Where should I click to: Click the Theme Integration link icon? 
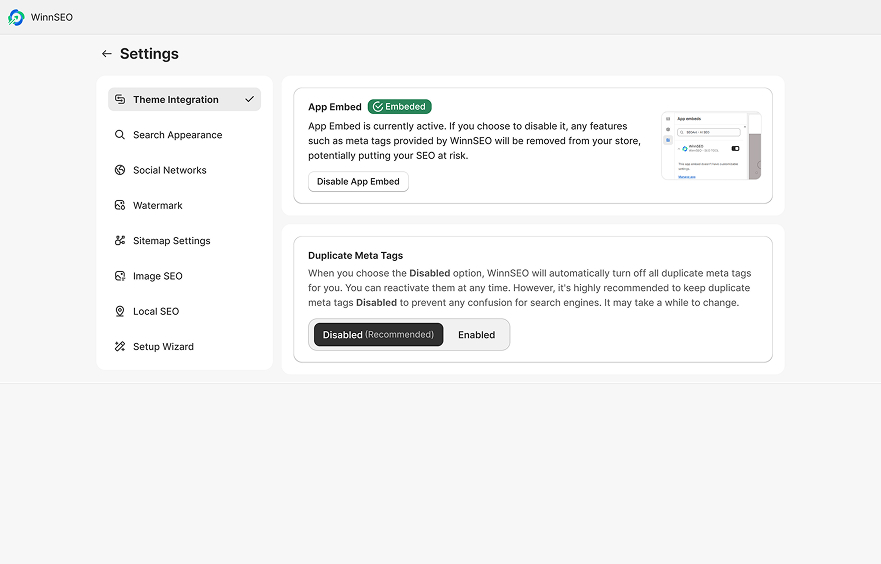click(120, 99)
